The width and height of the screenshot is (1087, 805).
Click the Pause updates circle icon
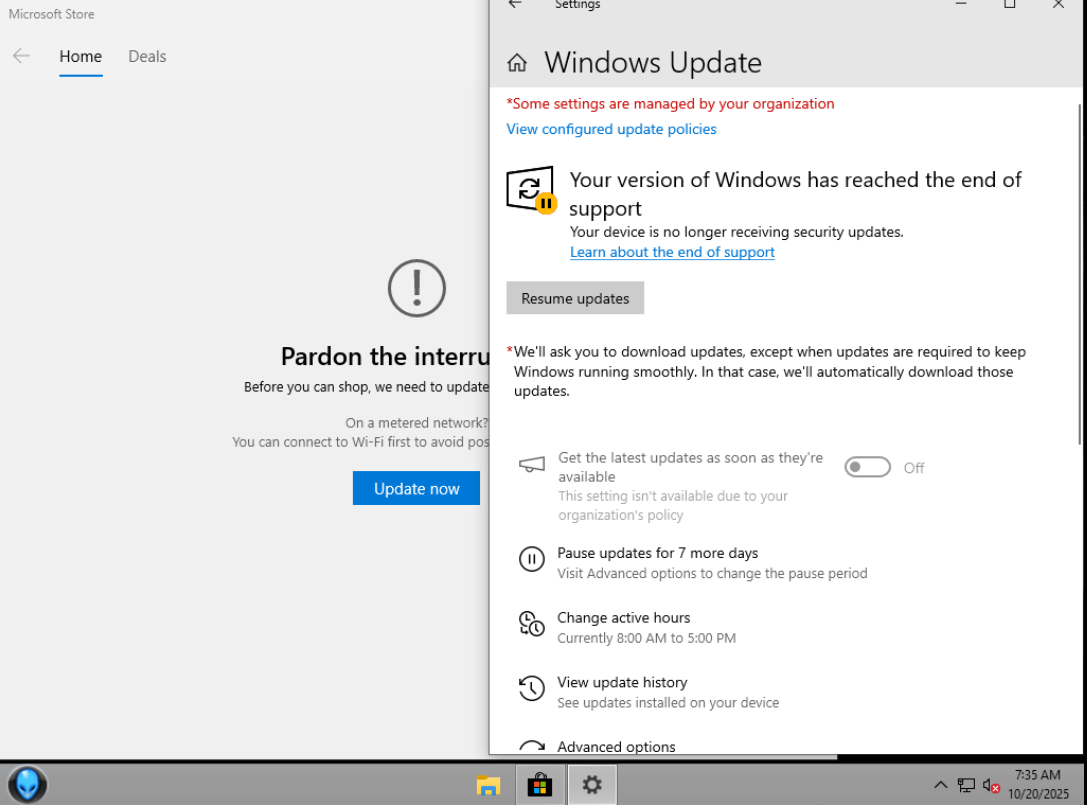coord(532,559)
